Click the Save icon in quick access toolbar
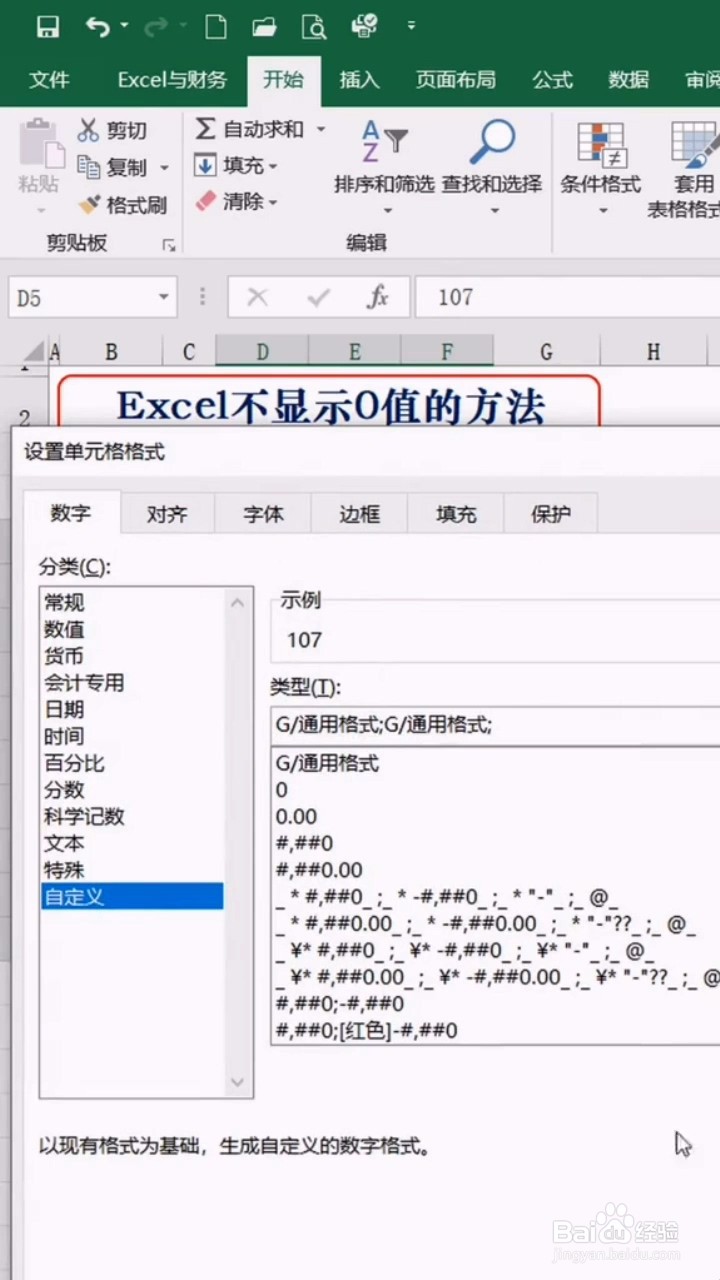Image resolution: width=720 pixels, height=1280 pixels. (x=47, y=27)
